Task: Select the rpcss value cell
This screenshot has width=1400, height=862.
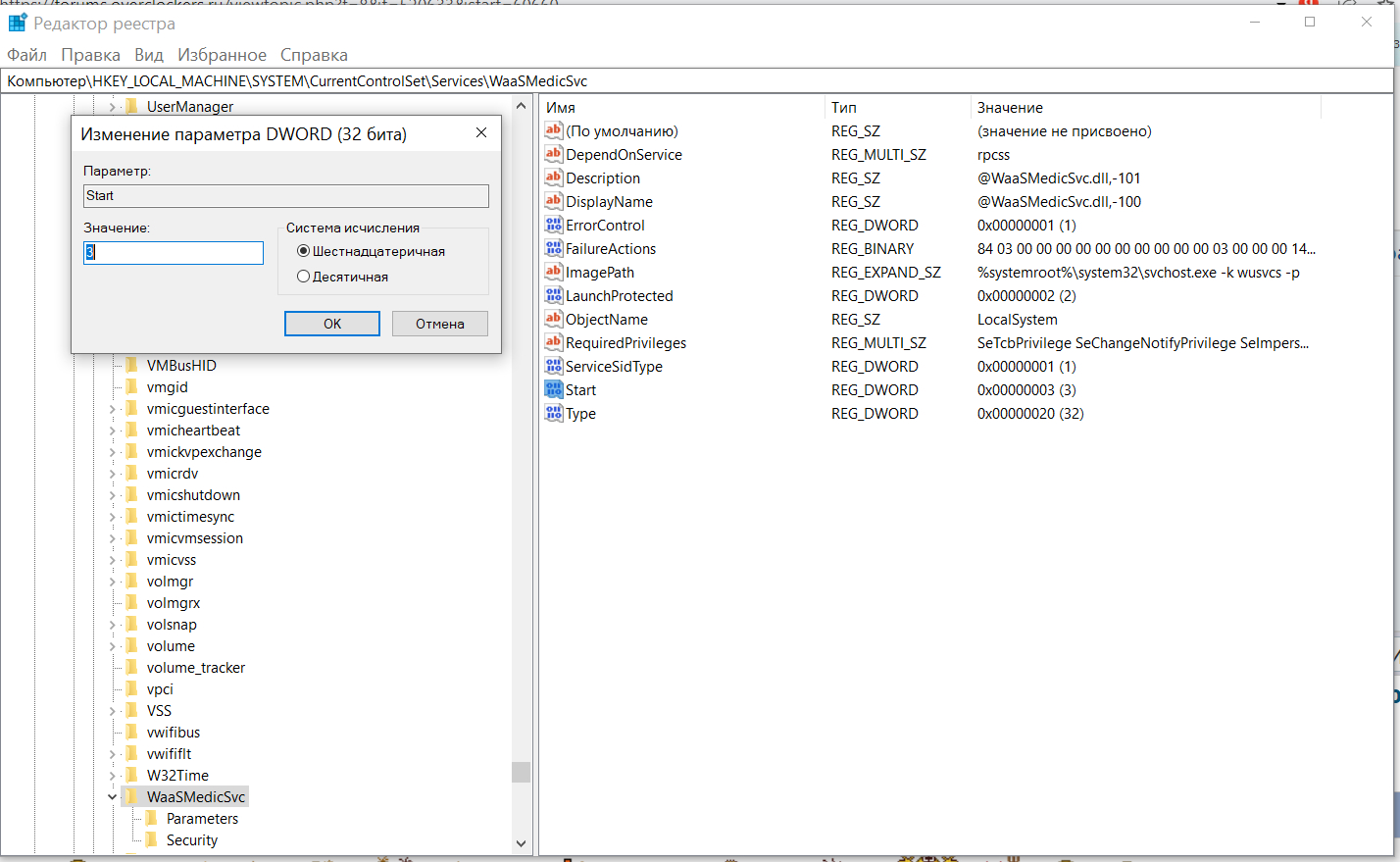Action: click(993, 155)
